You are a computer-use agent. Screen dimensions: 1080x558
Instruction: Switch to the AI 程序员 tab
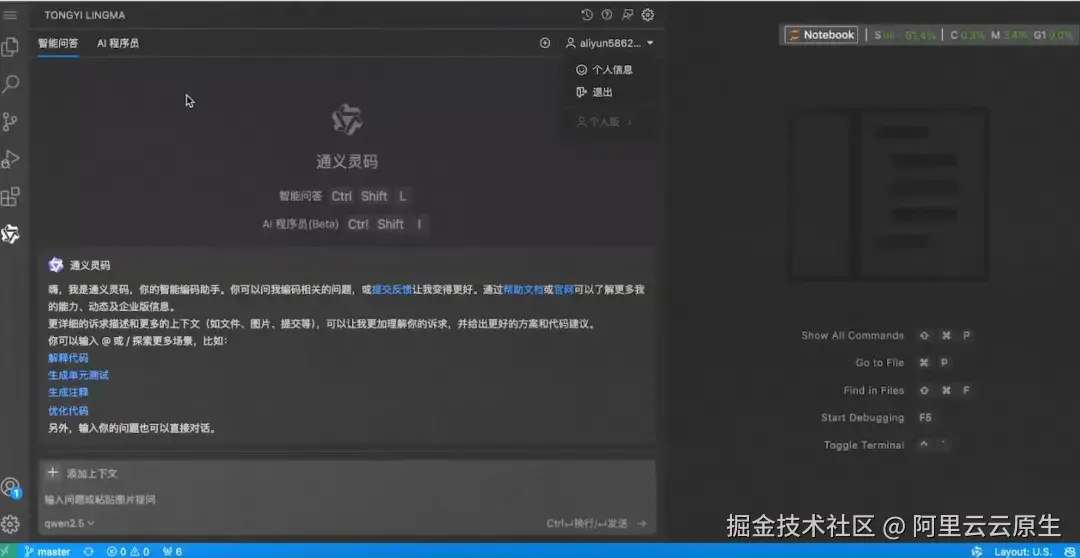(x=118, y=43)
